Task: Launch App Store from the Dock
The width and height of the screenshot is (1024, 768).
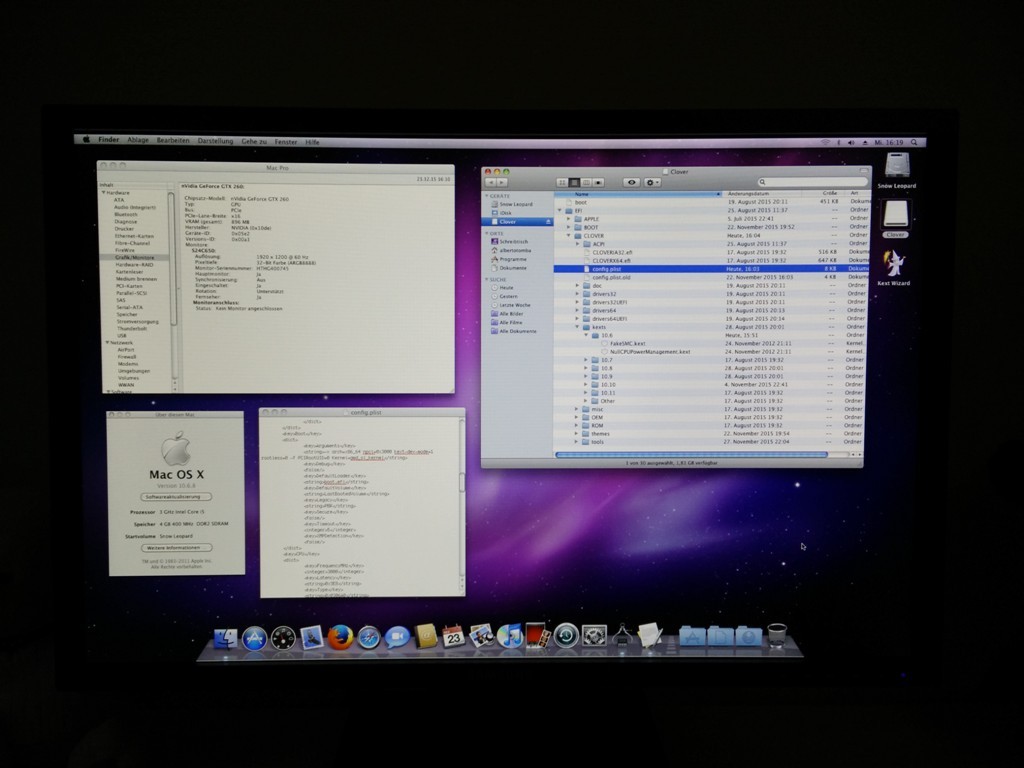Action: pos(254,638)
